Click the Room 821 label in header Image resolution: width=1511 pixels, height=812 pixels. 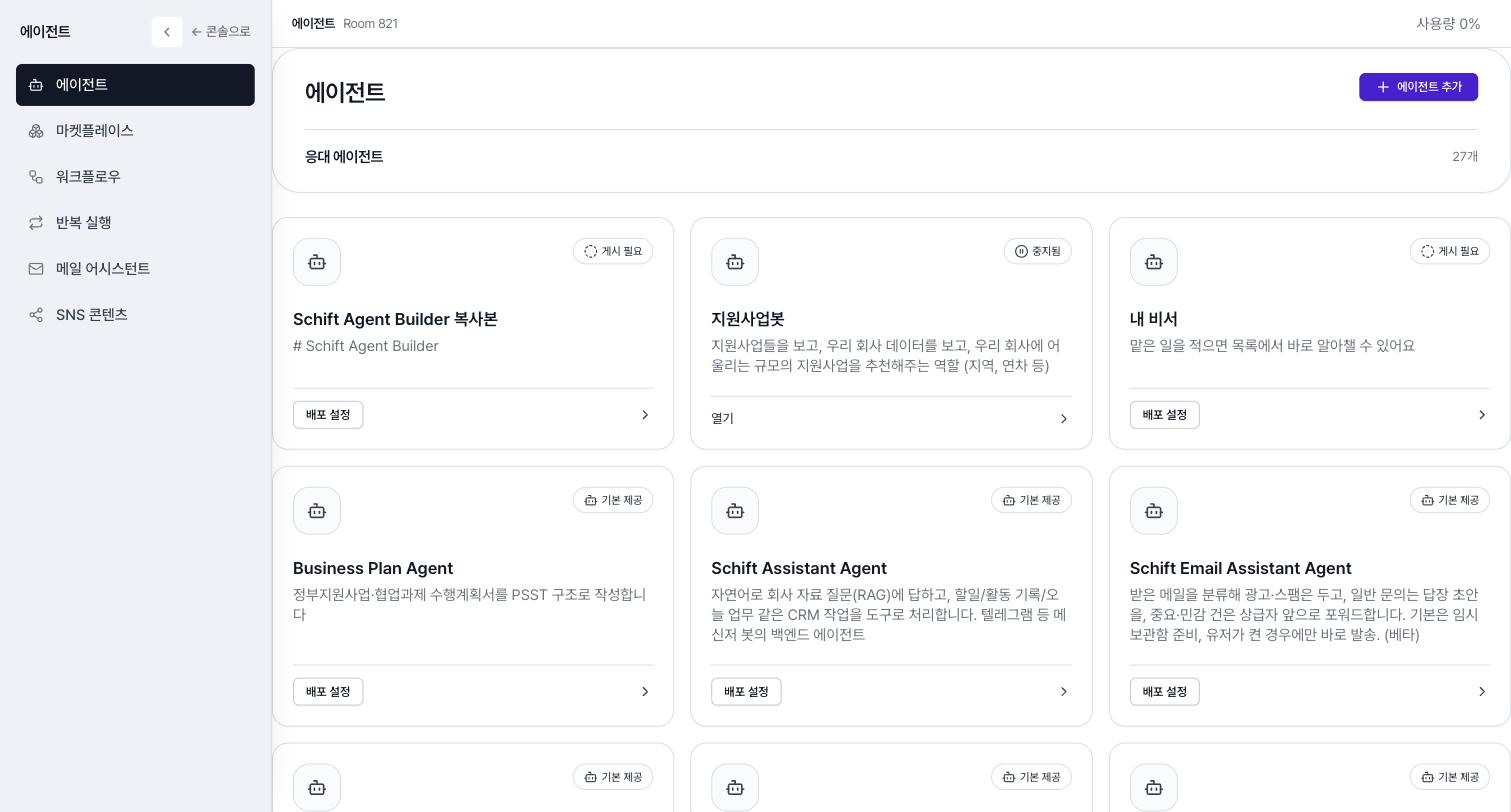point(370,23)
